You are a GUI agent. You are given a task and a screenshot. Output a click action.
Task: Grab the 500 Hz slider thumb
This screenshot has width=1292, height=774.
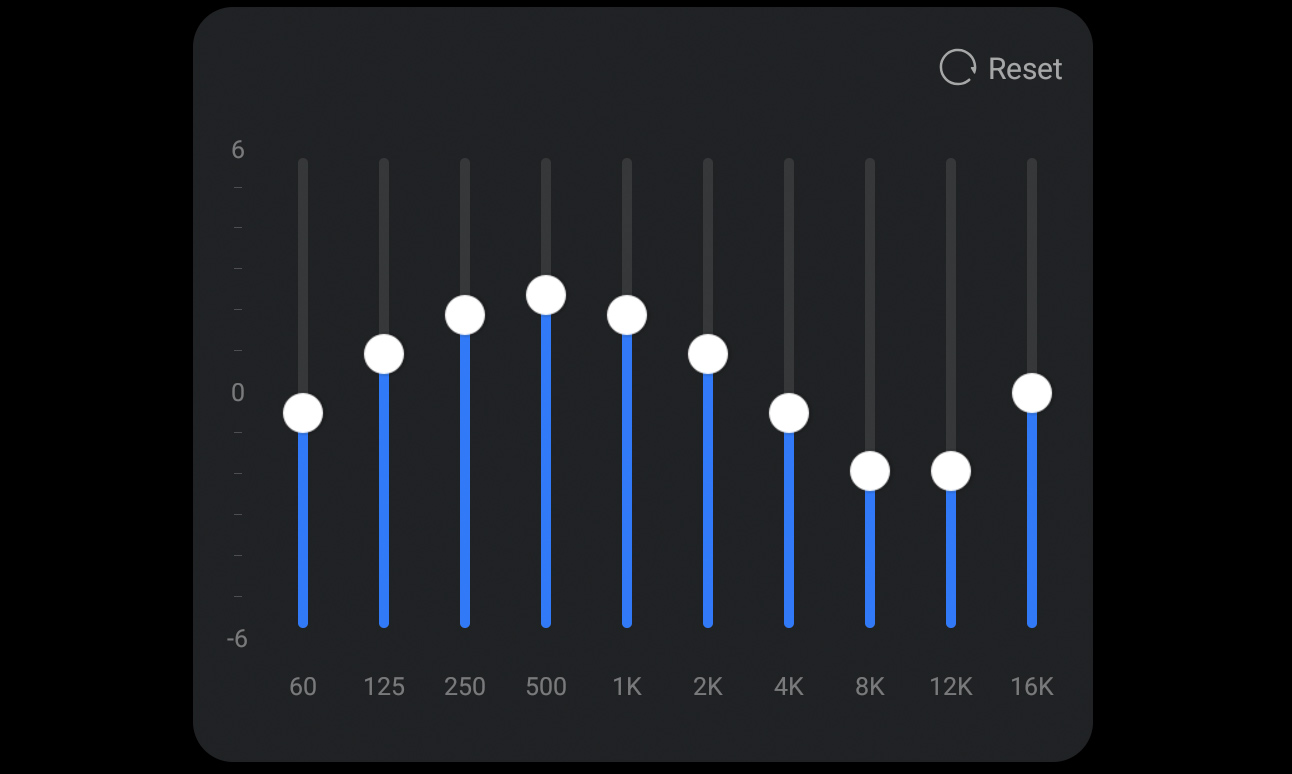[546, 295]
